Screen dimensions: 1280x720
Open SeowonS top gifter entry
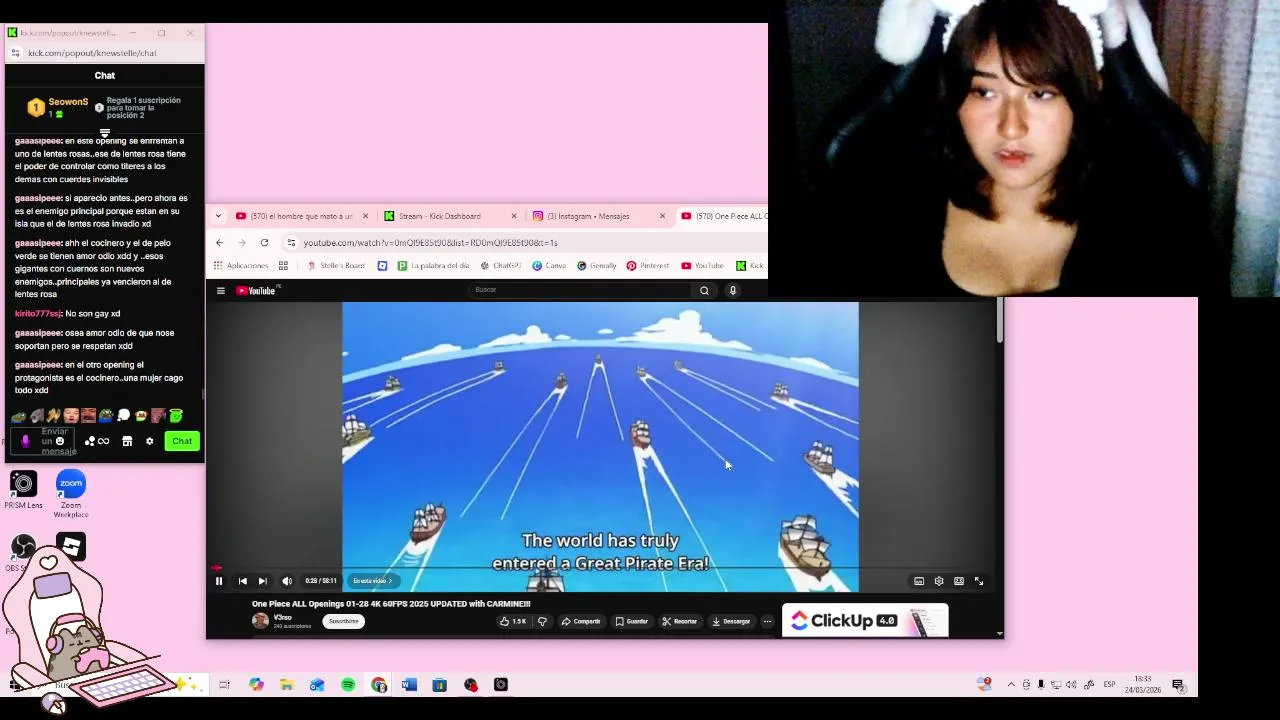pyautogui.click(x=60, y=107)
